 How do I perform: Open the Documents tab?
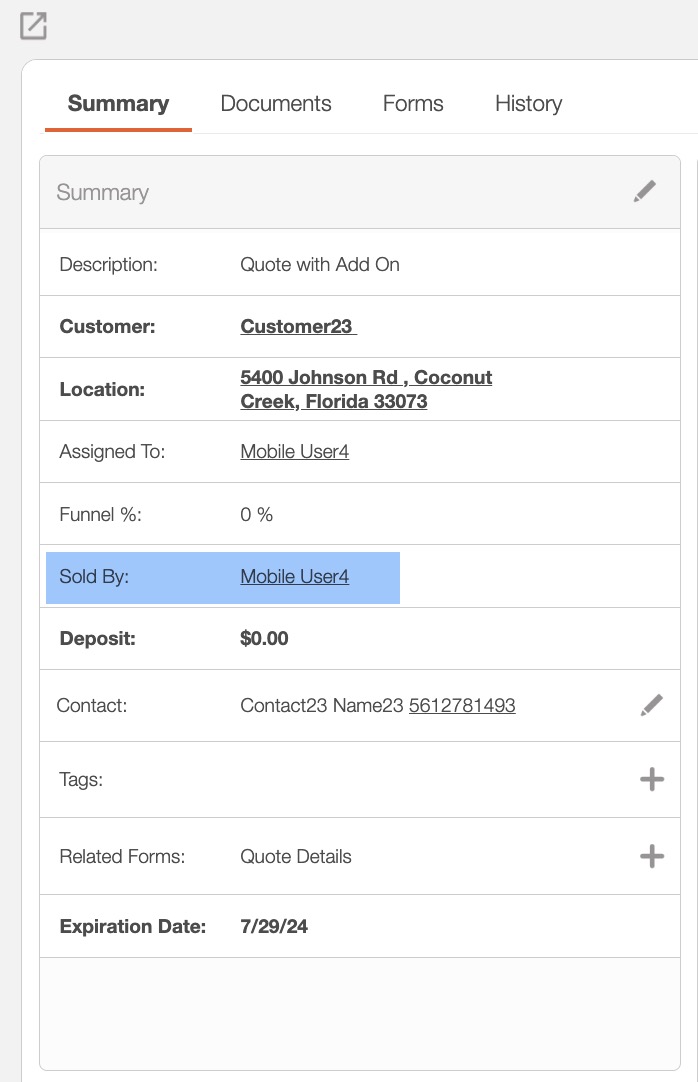pyautogui.click(x=276, y=104)
